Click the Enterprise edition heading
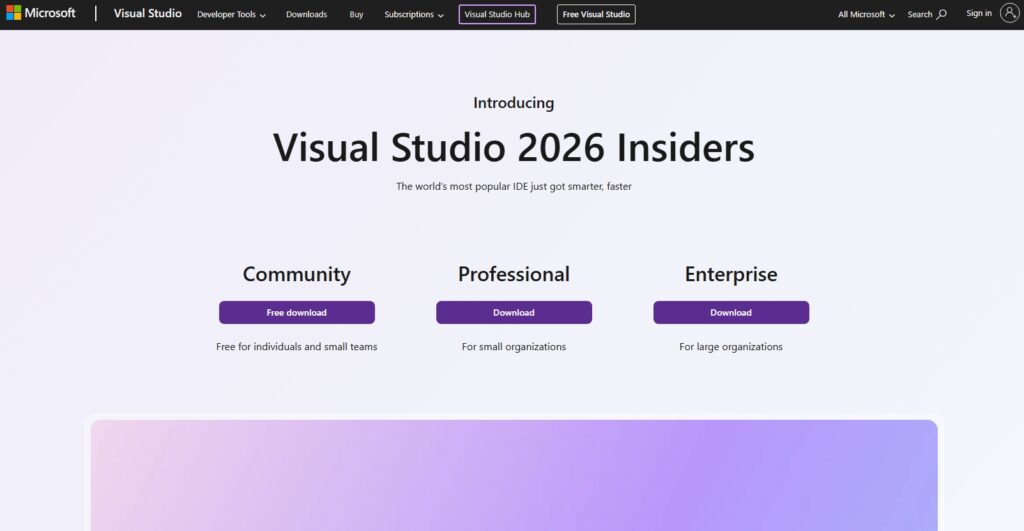The image size is (1024, 531). pyautogui.click(x=730, y=274)
